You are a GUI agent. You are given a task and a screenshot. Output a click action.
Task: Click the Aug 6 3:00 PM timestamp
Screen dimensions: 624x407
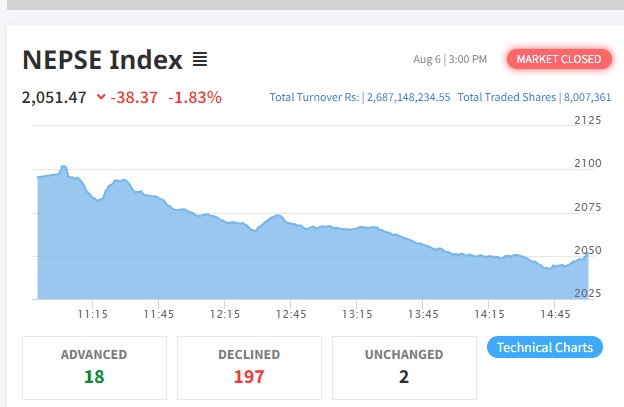coord(450,60)
